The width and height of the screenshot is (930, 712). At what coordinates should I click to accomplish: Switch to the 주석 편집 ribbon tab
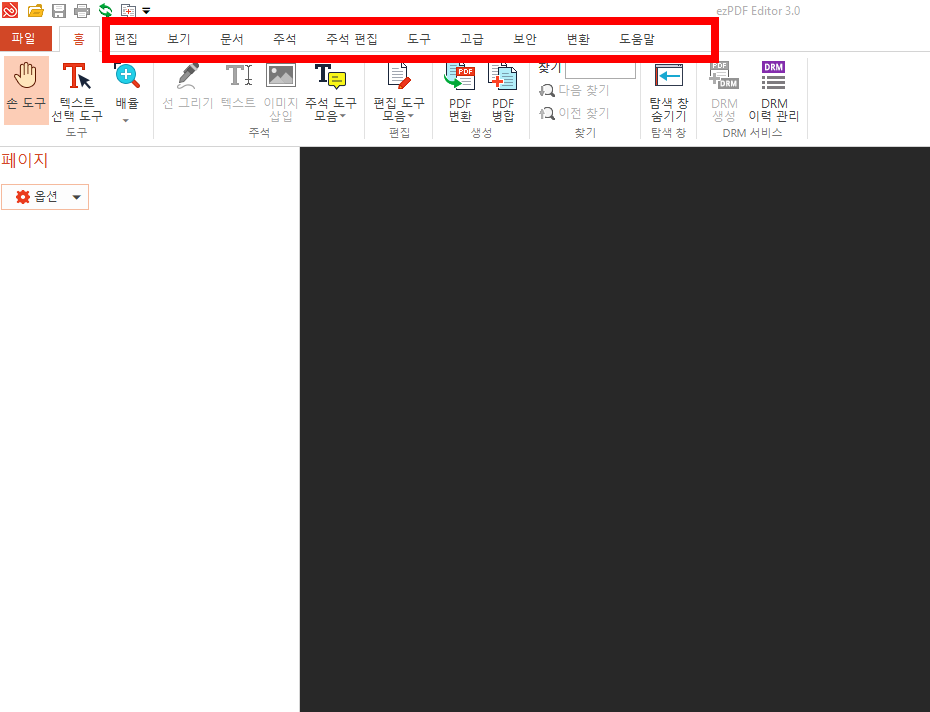352,39
